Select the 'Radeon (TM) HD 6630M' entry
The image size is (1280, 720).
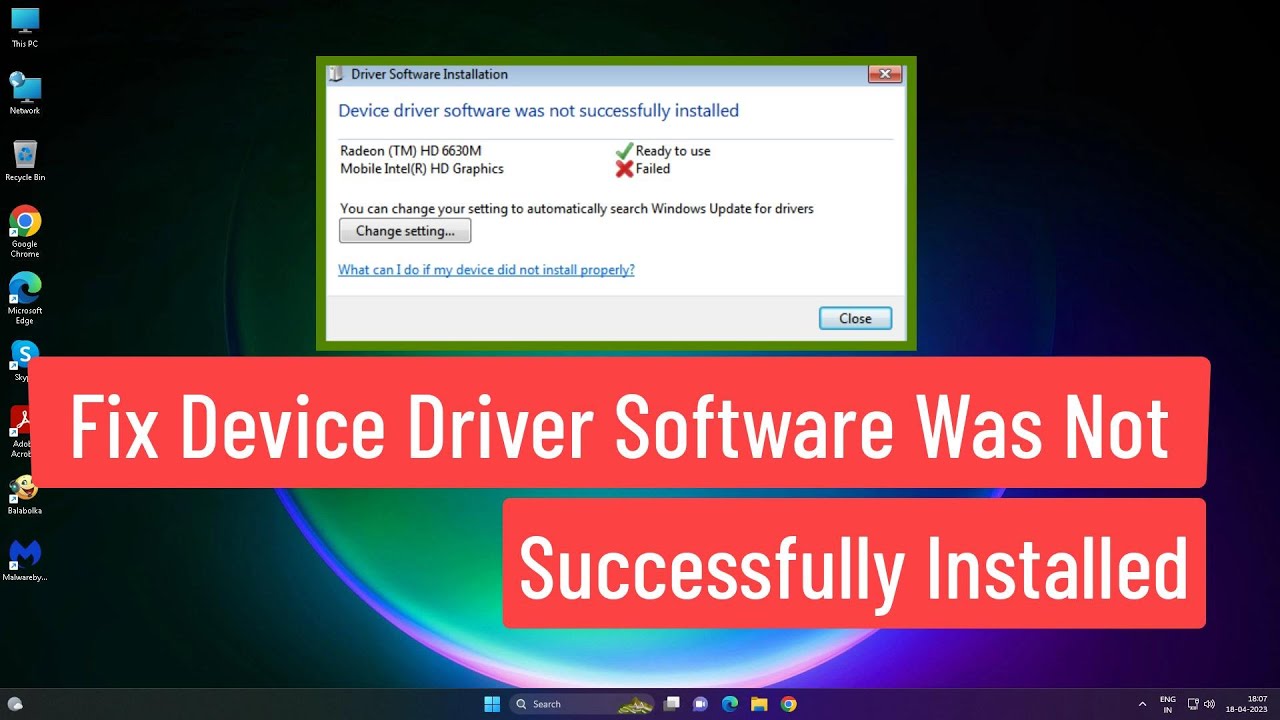411,151
